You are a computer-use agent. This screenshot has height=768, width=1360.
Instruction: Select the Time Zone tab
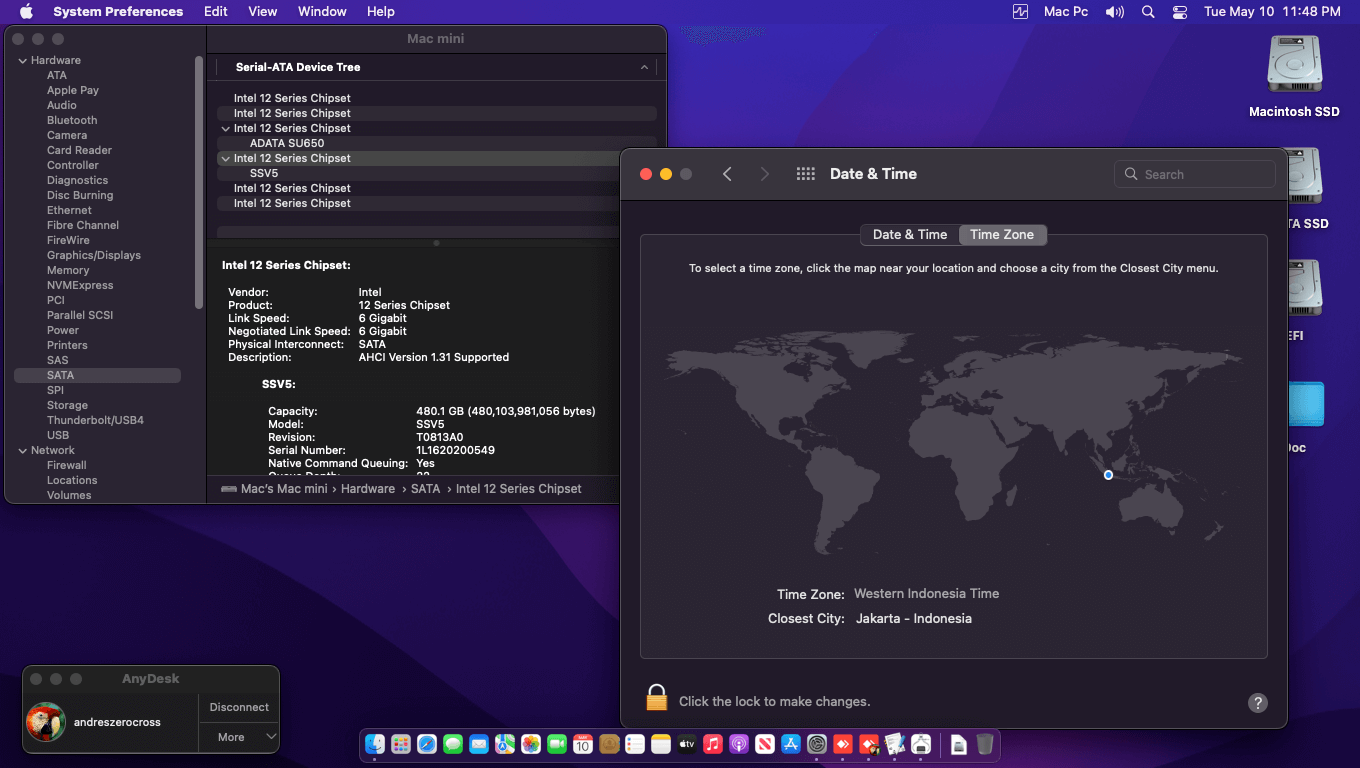pos(1002,235)
